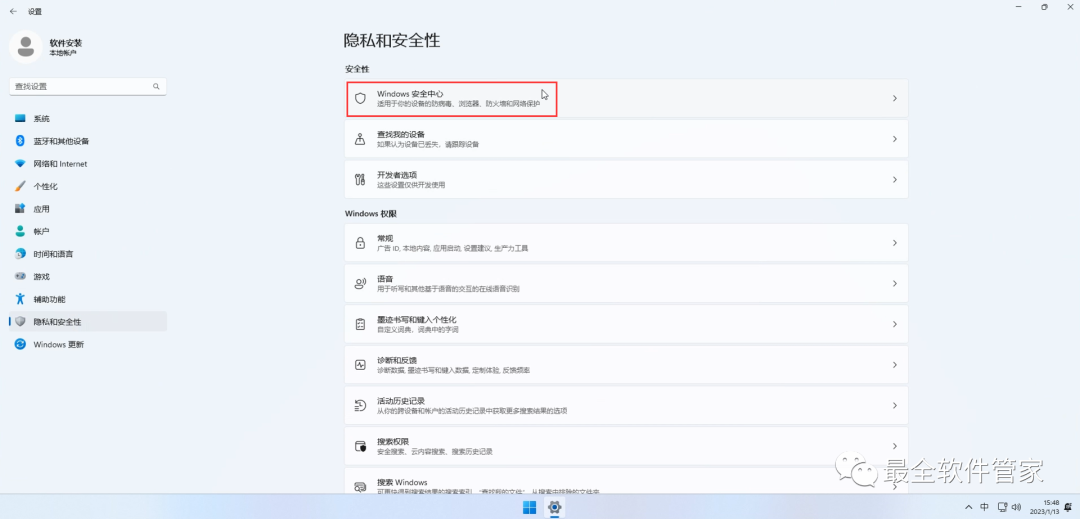Click the 游戏 controller icon
Image resolution: width=1080 pixels, height=519 pixels.
point(20,276)
